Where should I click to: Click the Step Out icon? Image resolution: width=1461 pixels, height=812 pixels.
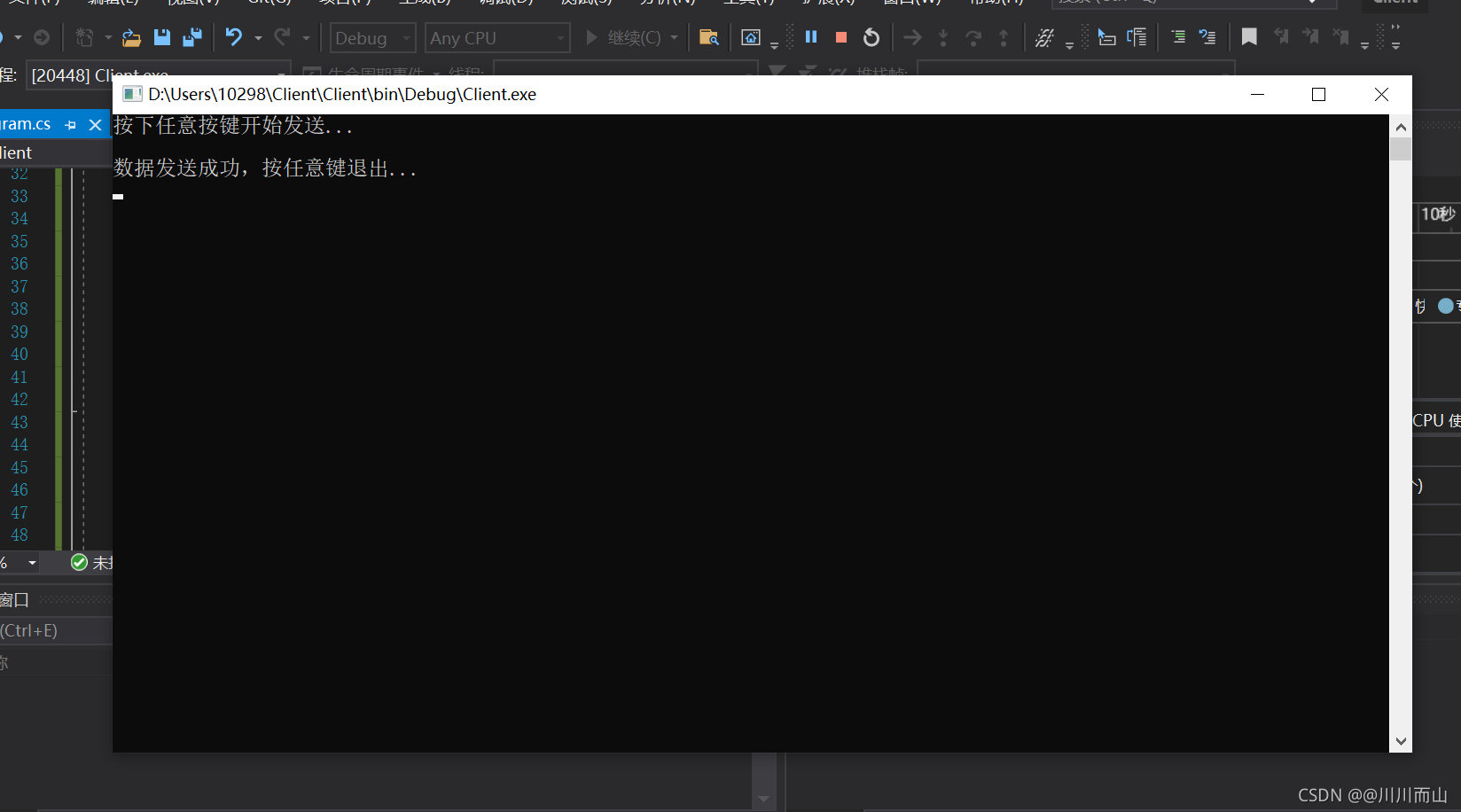1004,37
